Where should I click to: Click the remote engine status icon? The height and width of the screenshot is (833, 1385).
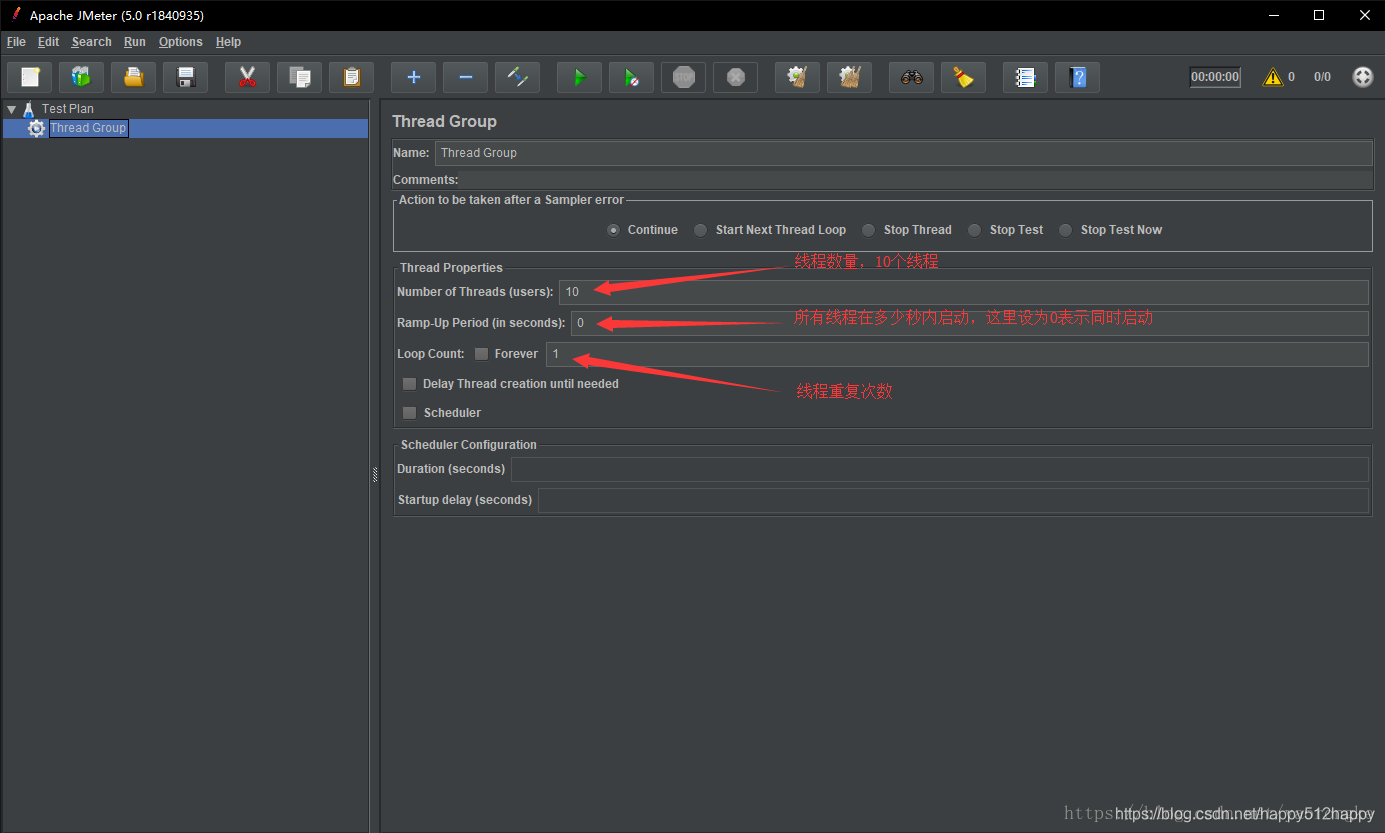[x=1363, y=77]
